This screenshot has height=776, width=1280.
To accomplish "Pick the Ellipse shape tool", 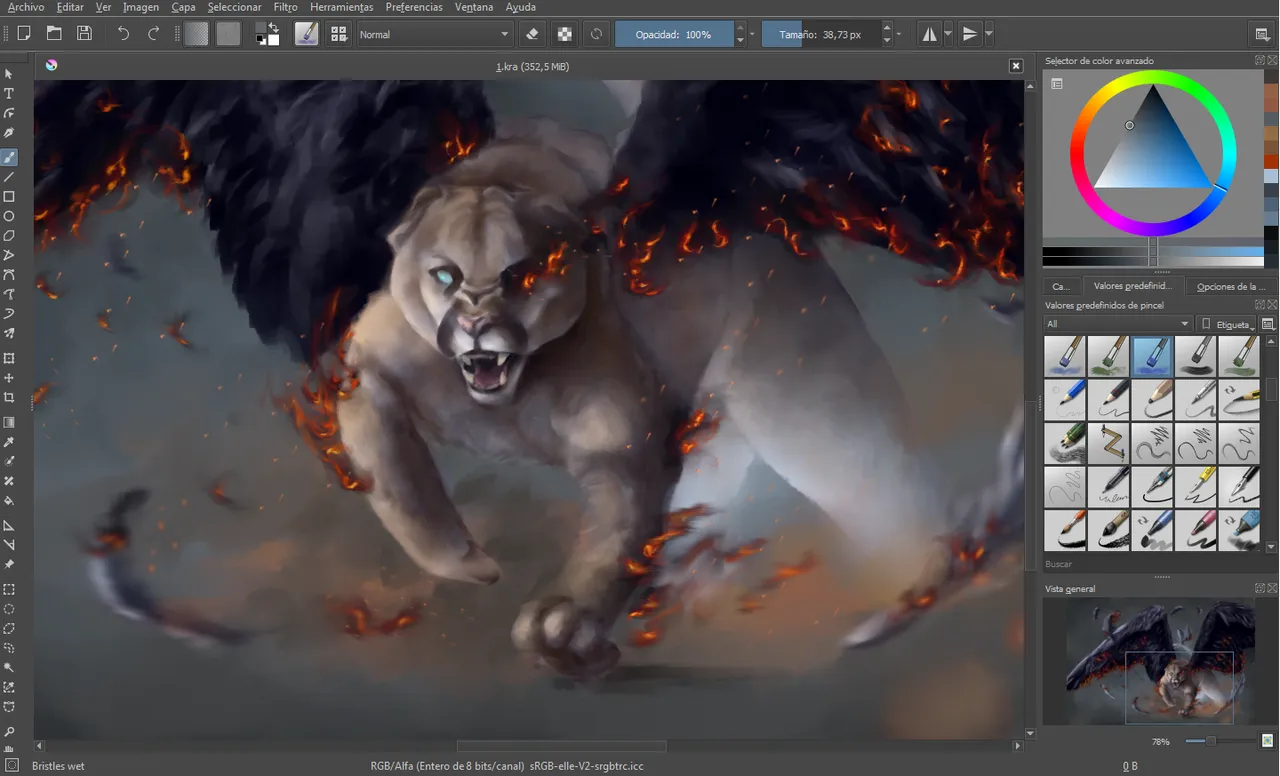I will (x=9, y=216).
